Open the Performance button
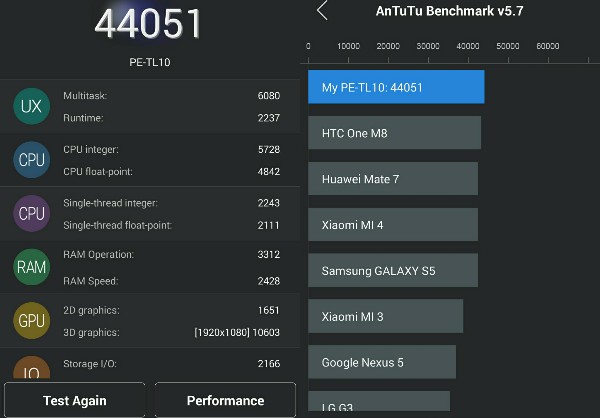The image size is (600, 418). click(225, 400)
